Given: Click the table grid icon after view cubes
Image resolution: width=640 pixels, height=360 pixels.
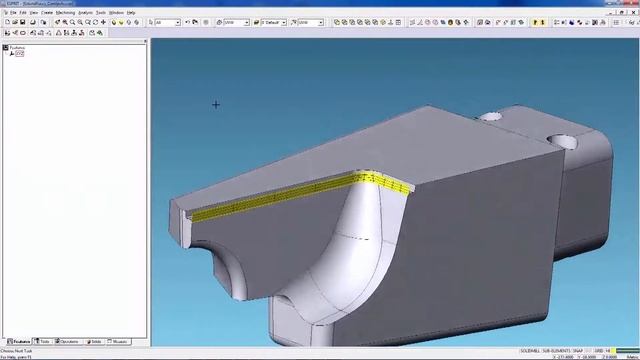Looking at the screenshot, I should coord(398,22).
